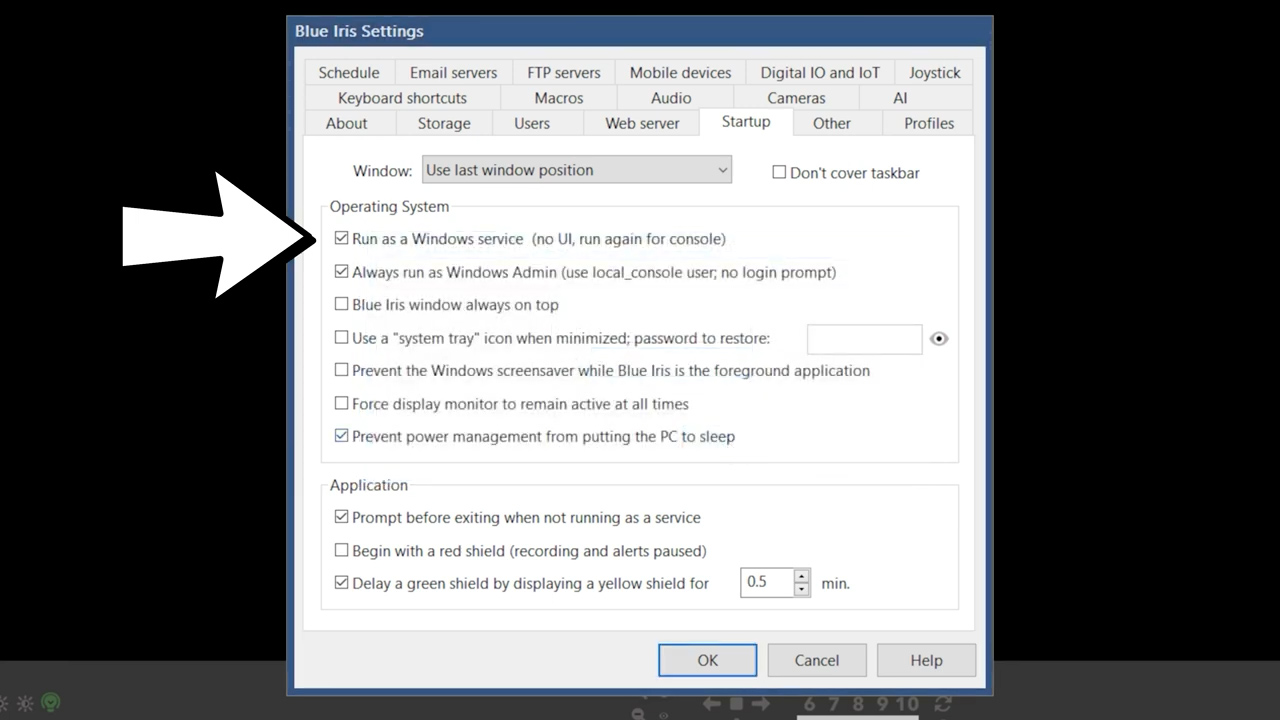This screenshot has height=720, width=1280.
Task: Open the Schedule tab
Action: pos(349,73)
